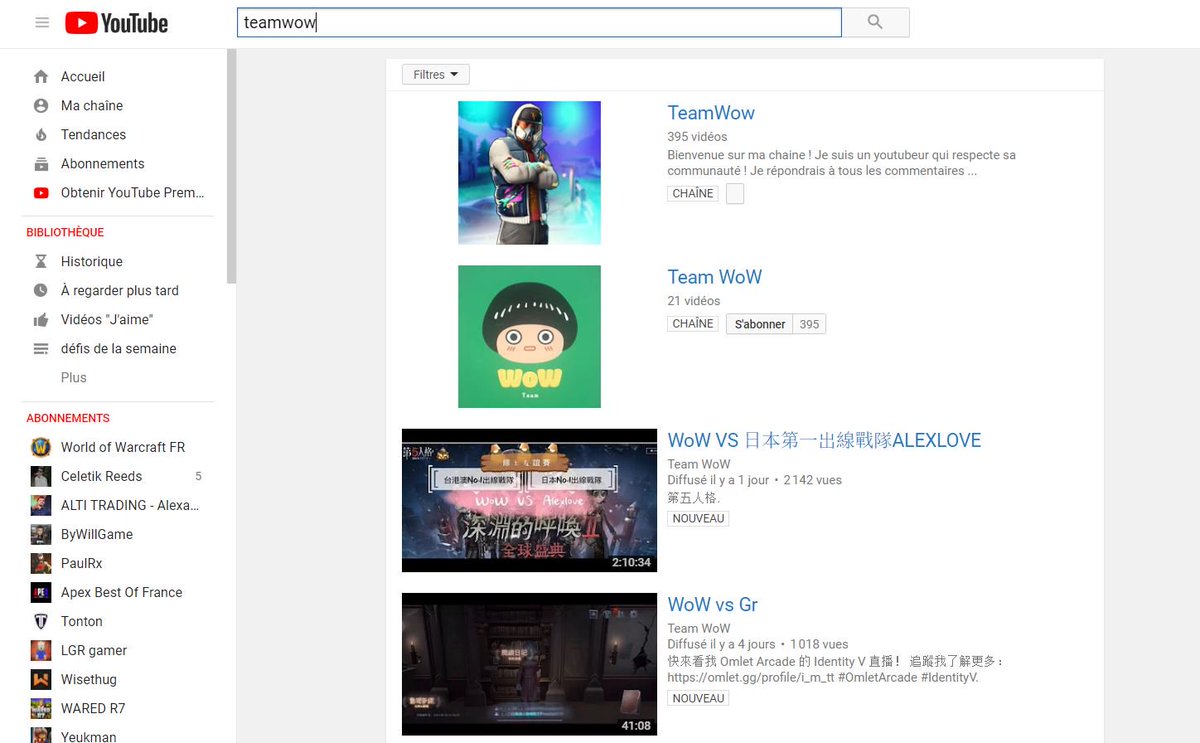
Task: Open the TeamWow channel title link
Action: point(711,113)
